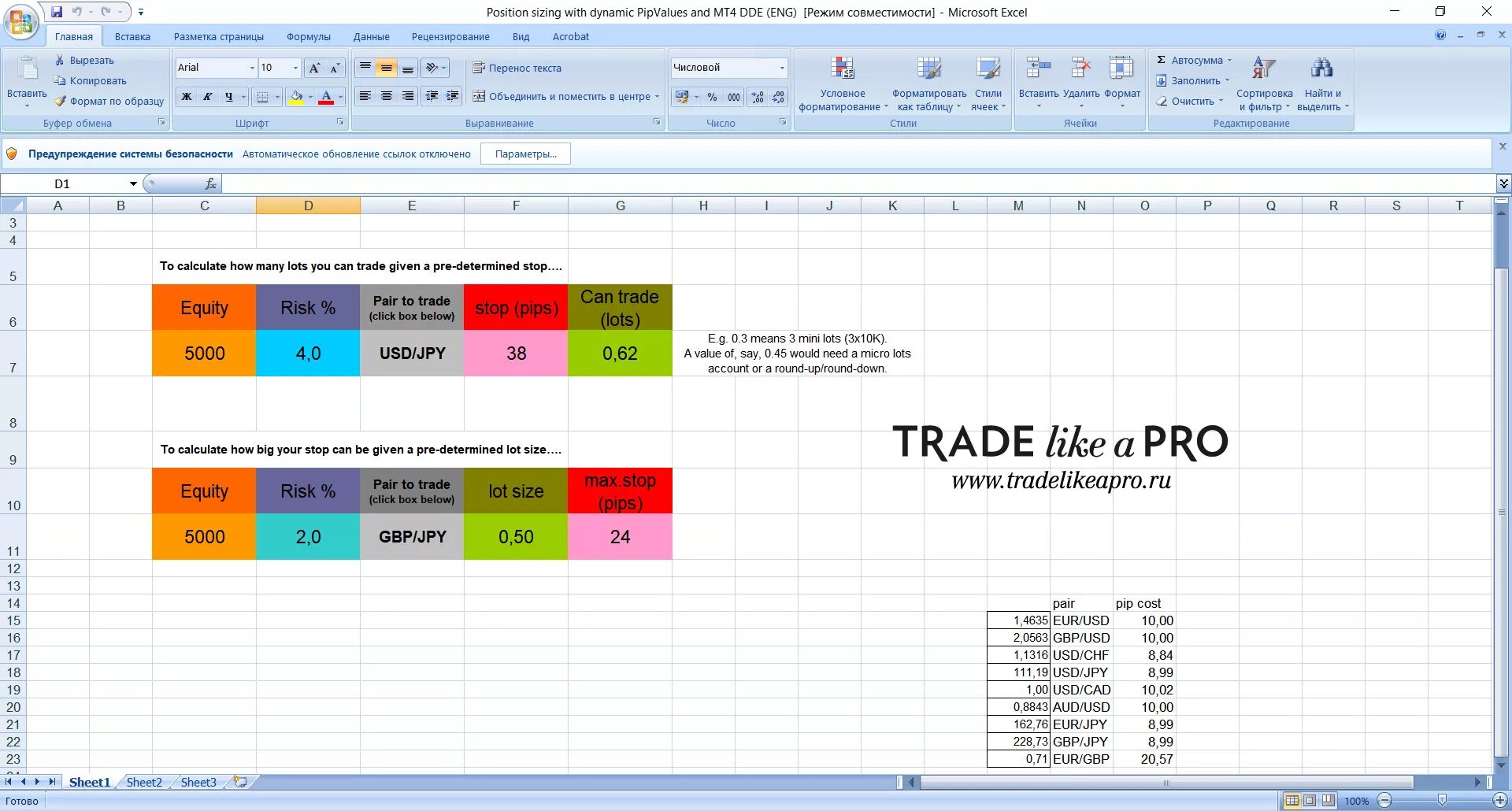Image resolution: width=1512 pixels, height=811 pixels.
Task: Open Conditional Formatting (Условное форматирование)
Action: pos(843,84)
